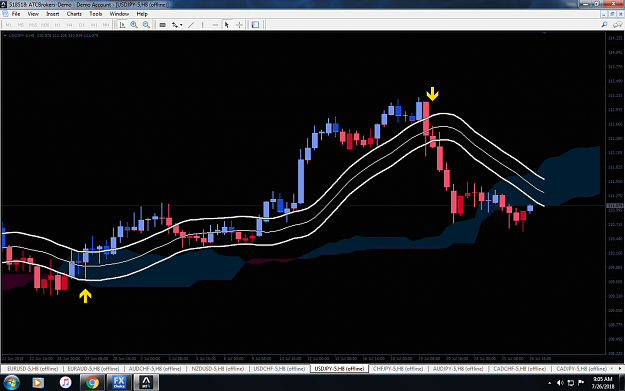Click the taskbar clock showing 9:05 AM
This screenshot has width=625, height=391.
coord(603,383)
